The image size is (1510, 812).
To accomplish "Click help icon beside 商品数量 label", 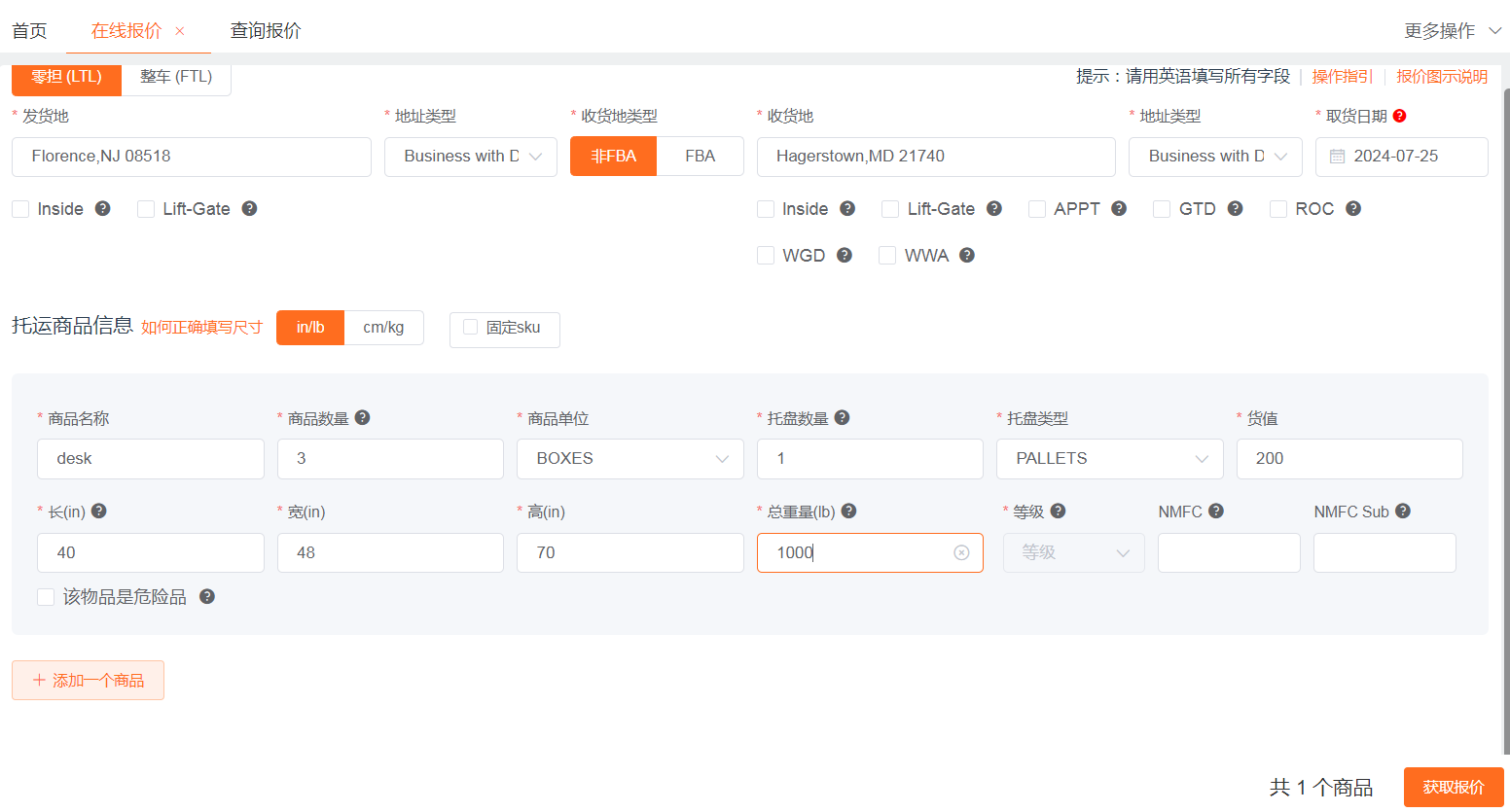I will click(x=362, y=417).
